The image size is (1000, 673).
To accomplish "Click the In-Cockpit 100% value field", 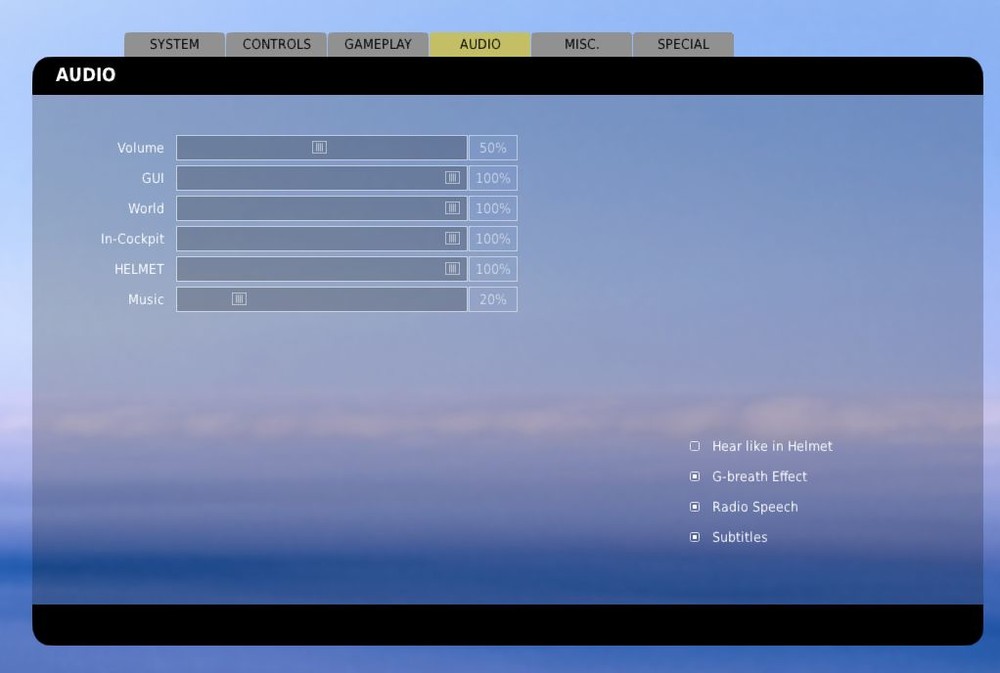I will [x=493, y=239].
